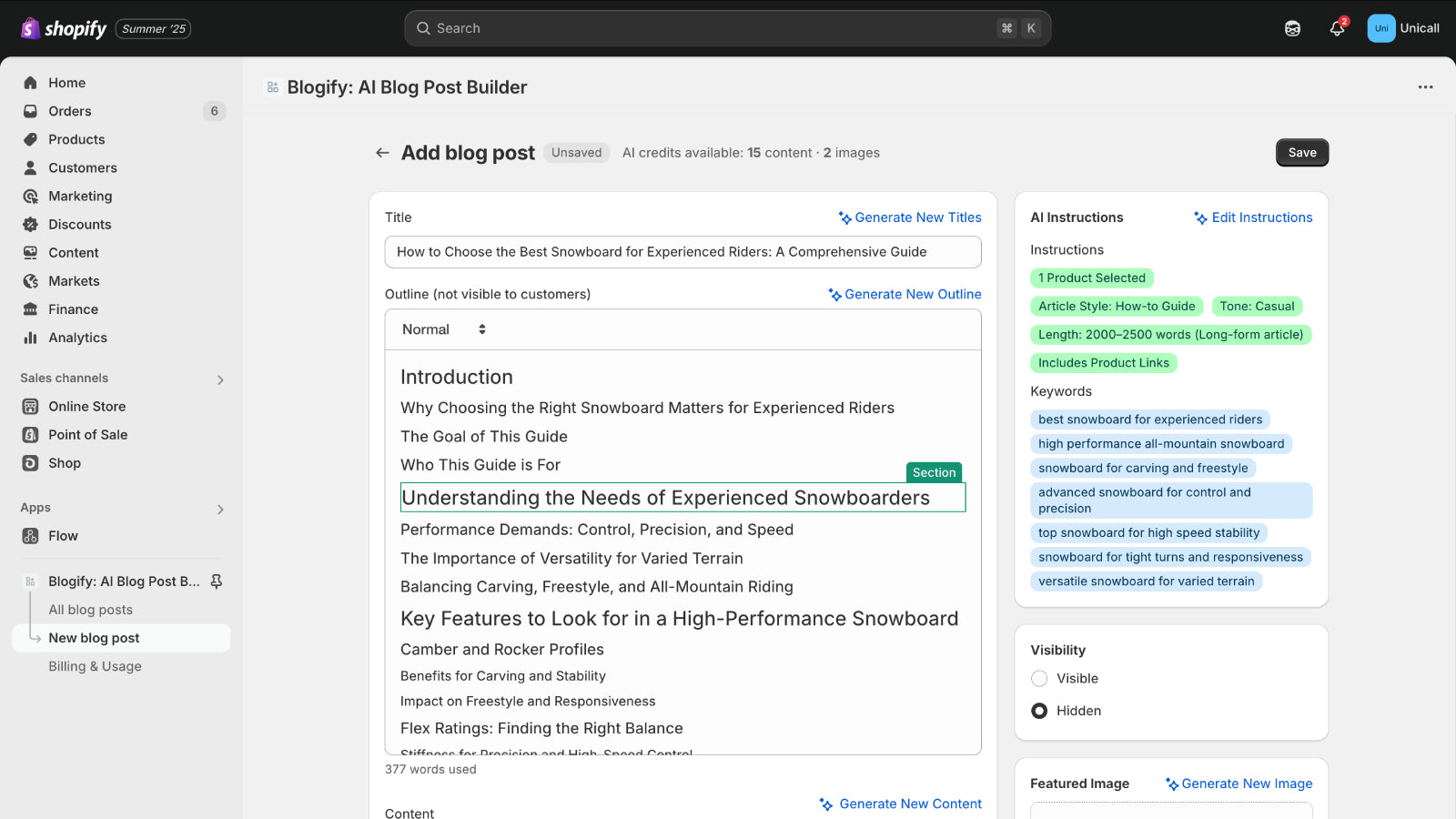Open the three-dots more actions menu
Image resolution: width=1456 pixels, height=819 pixels.
tap(1425, 87)
